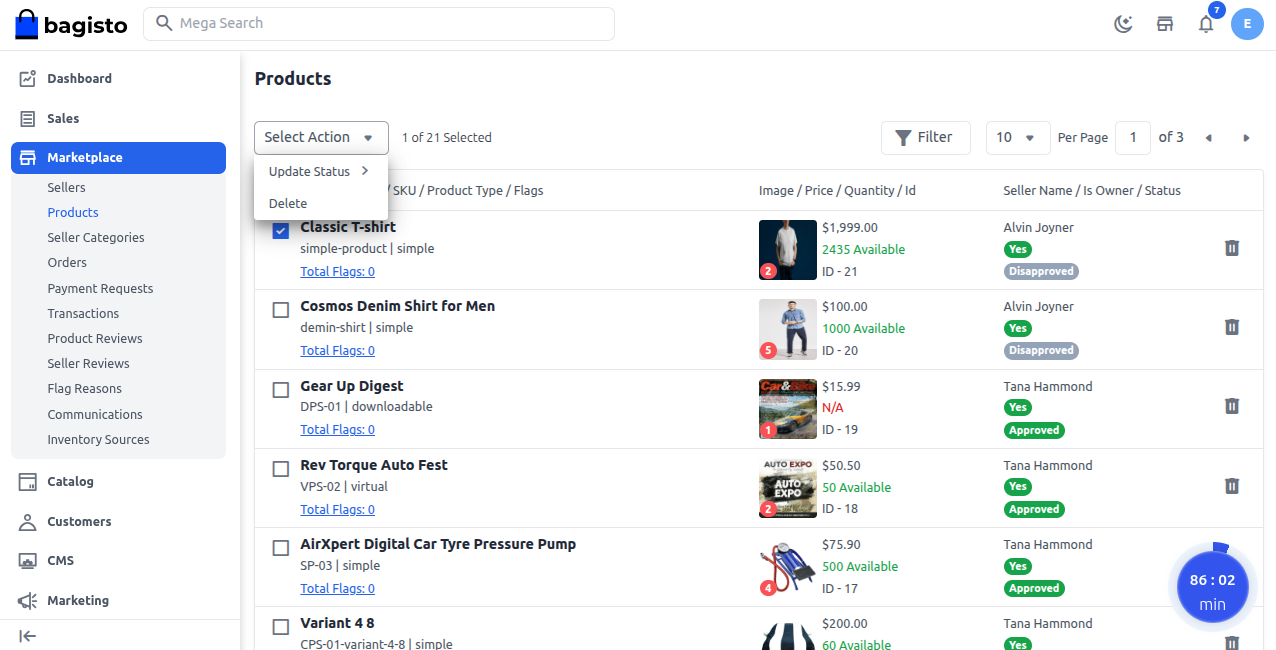Open the Gear Up Digest product thumbnail
The width and height of the screenshot is (1276, 650).
[x=787, y=408]
